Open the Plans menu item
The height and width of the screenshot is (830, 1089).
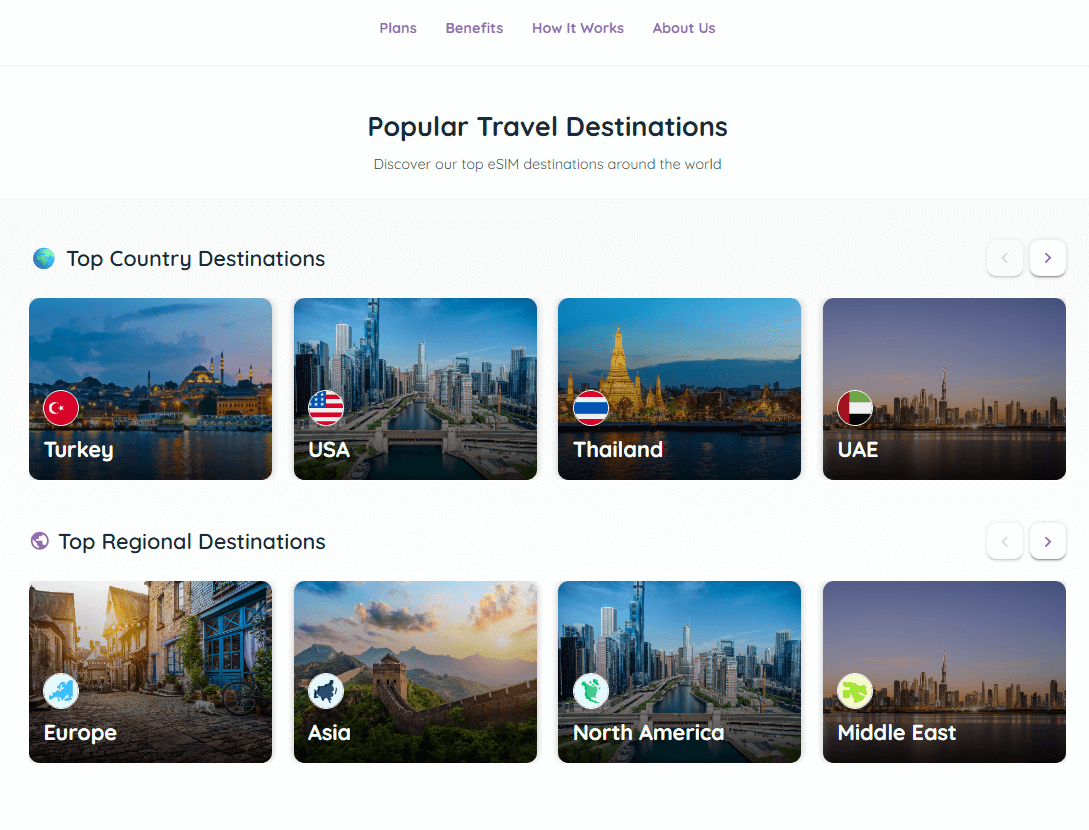pos(398,28)
